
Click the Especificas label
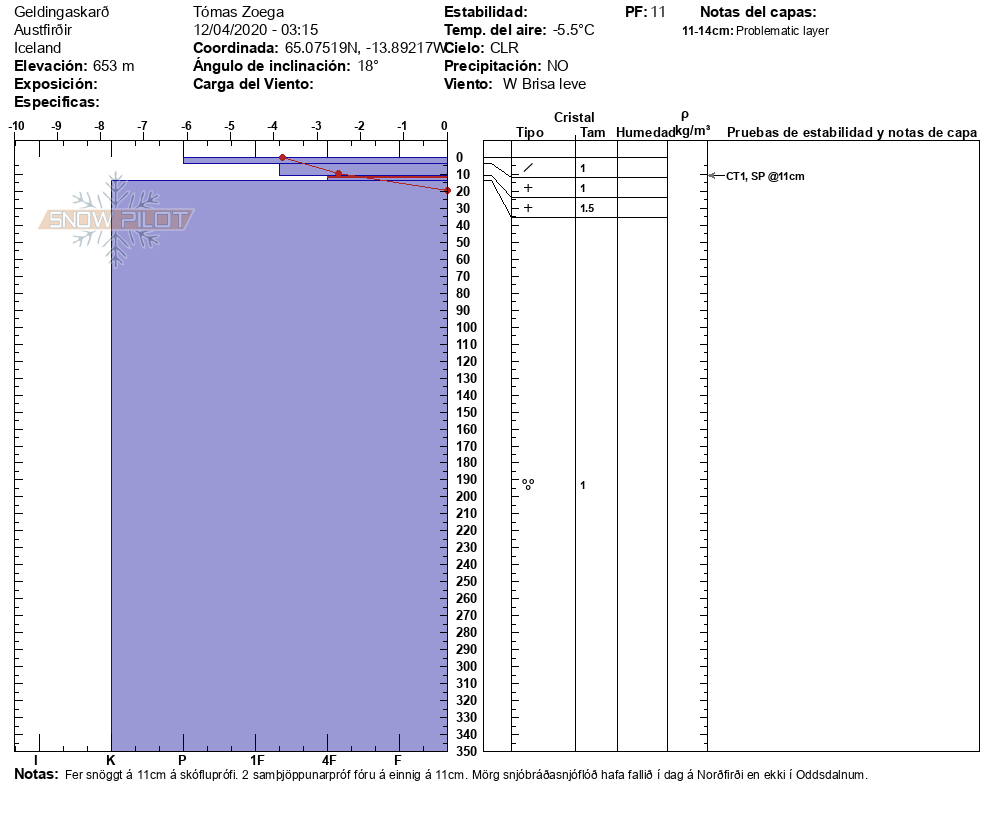point(57,102)
